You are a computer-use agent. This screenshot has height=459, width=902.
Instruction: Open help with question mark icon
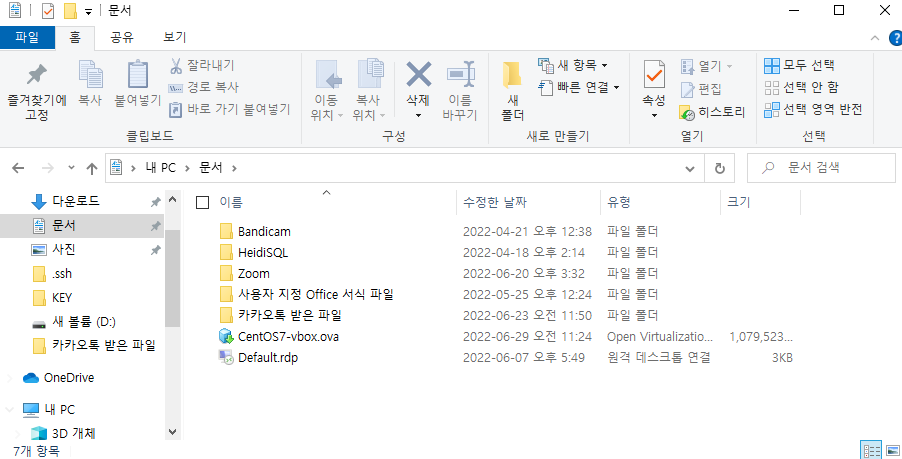click(896, 38)
